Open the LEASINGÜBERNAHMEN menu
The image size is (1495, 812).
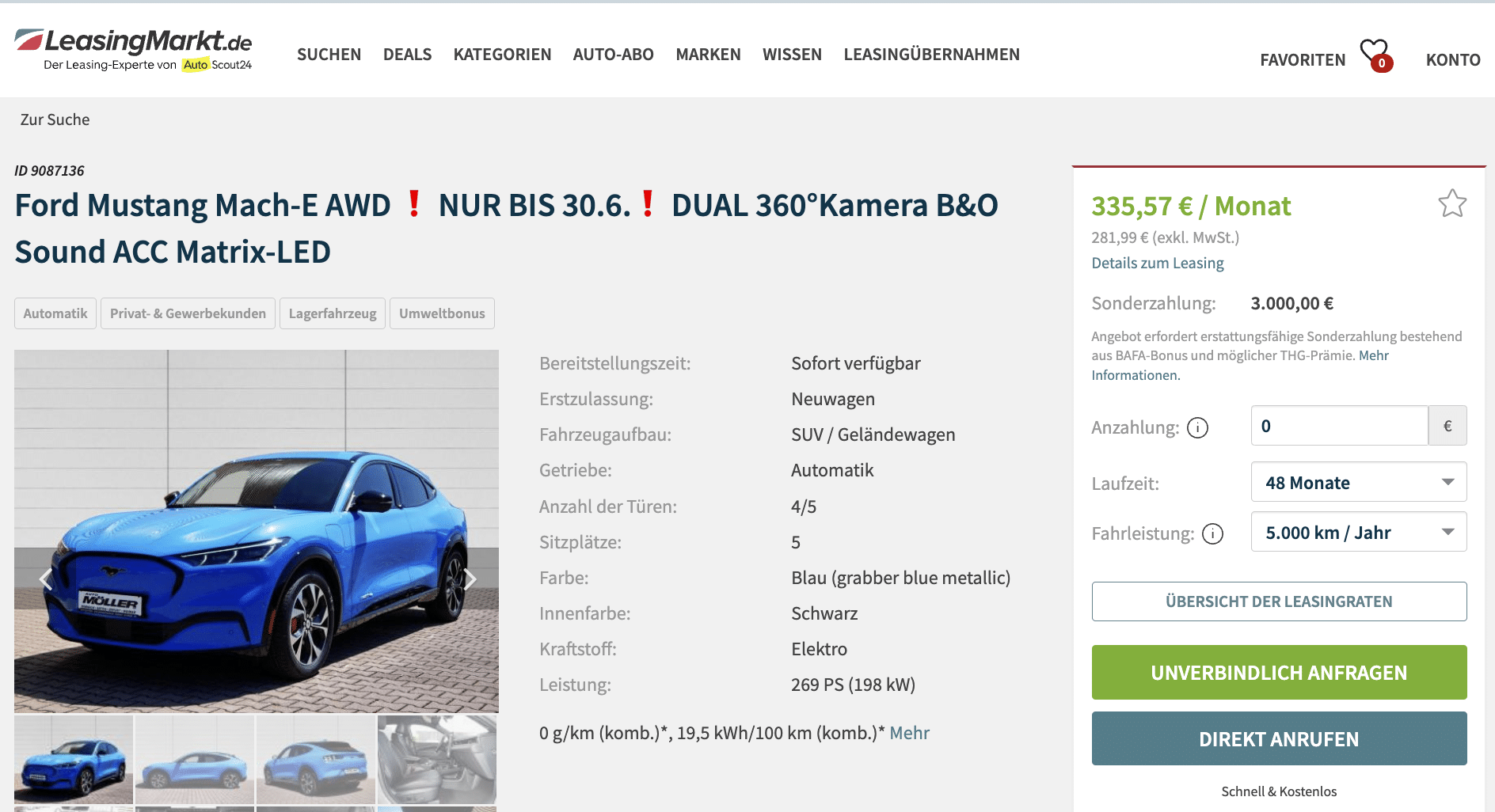[931, 55]
